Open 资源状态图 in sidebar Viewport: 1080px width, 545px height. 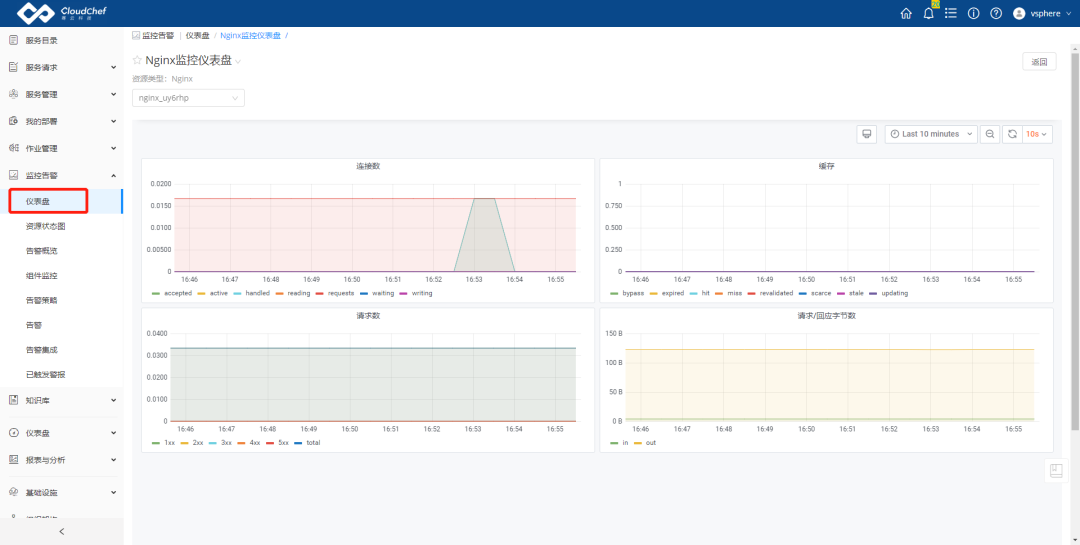coord(45,226)
